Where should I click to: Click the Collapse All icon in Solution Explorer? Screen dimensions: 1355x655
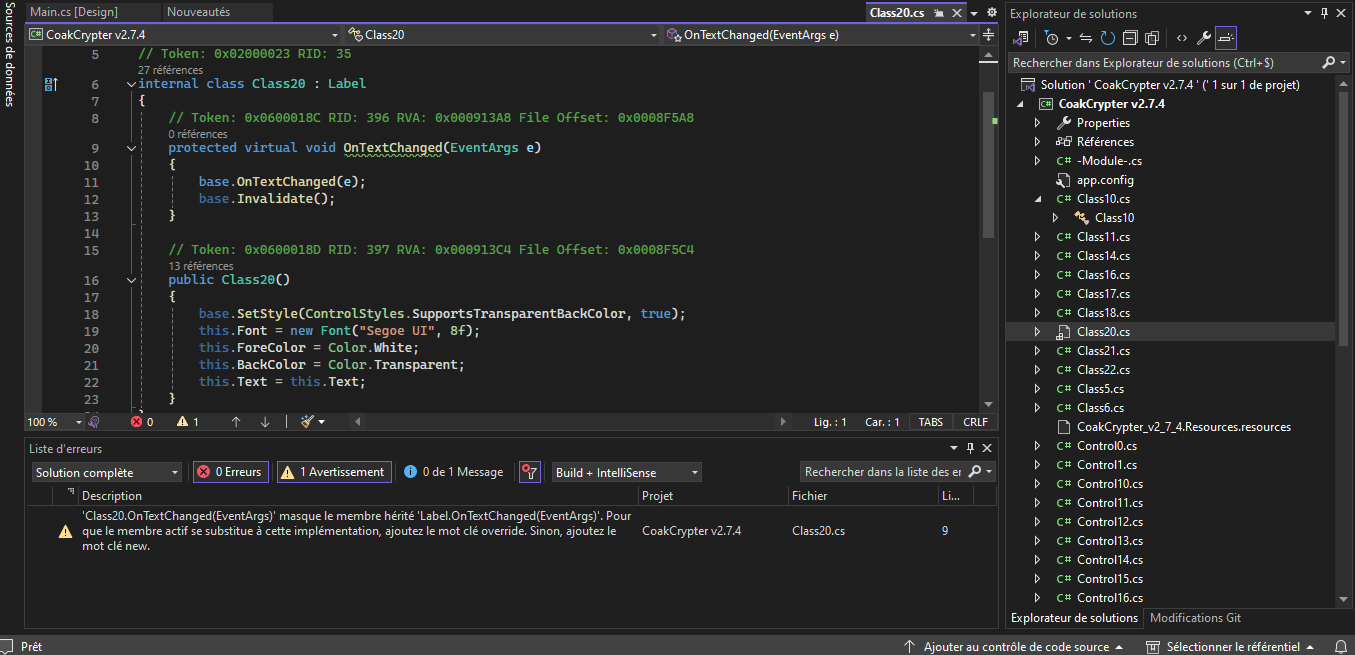tap(1130, 38)
